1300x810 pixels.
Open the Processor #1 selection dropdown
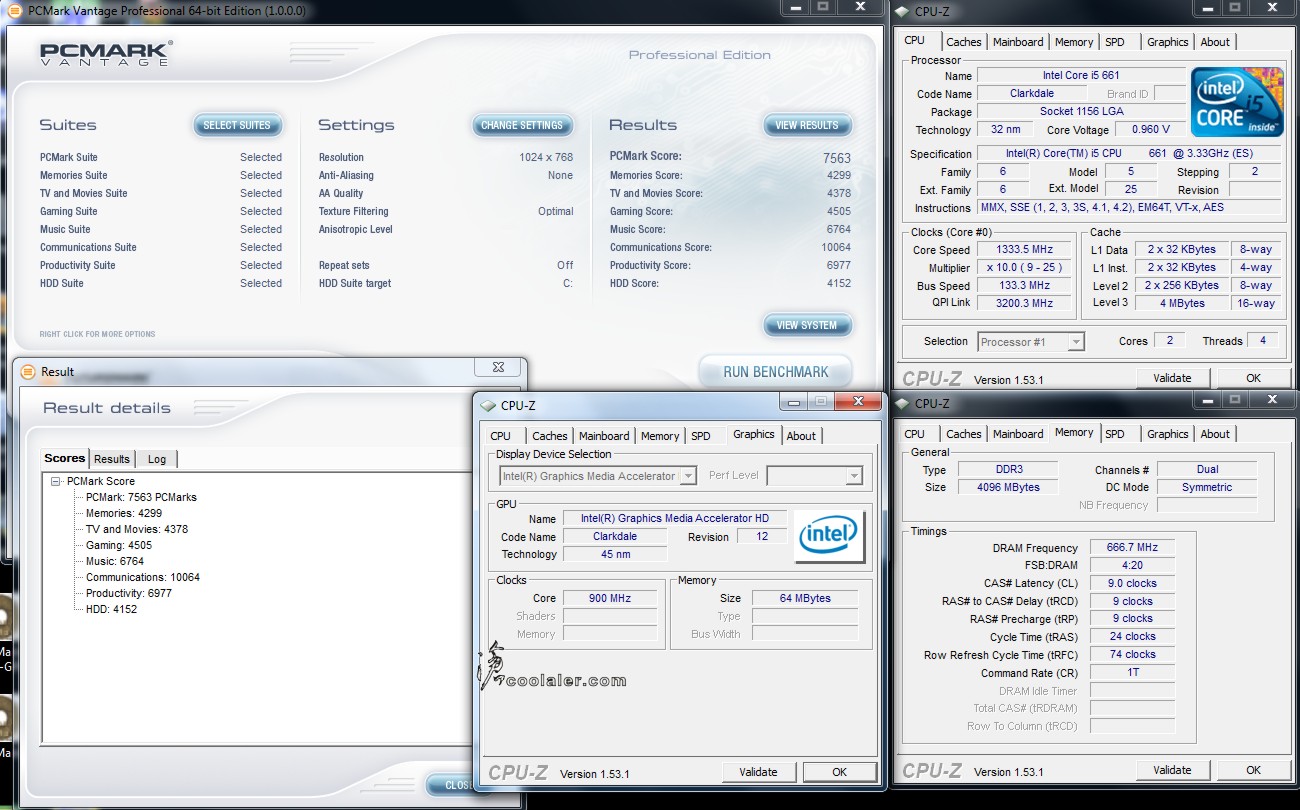(1076, 341)
